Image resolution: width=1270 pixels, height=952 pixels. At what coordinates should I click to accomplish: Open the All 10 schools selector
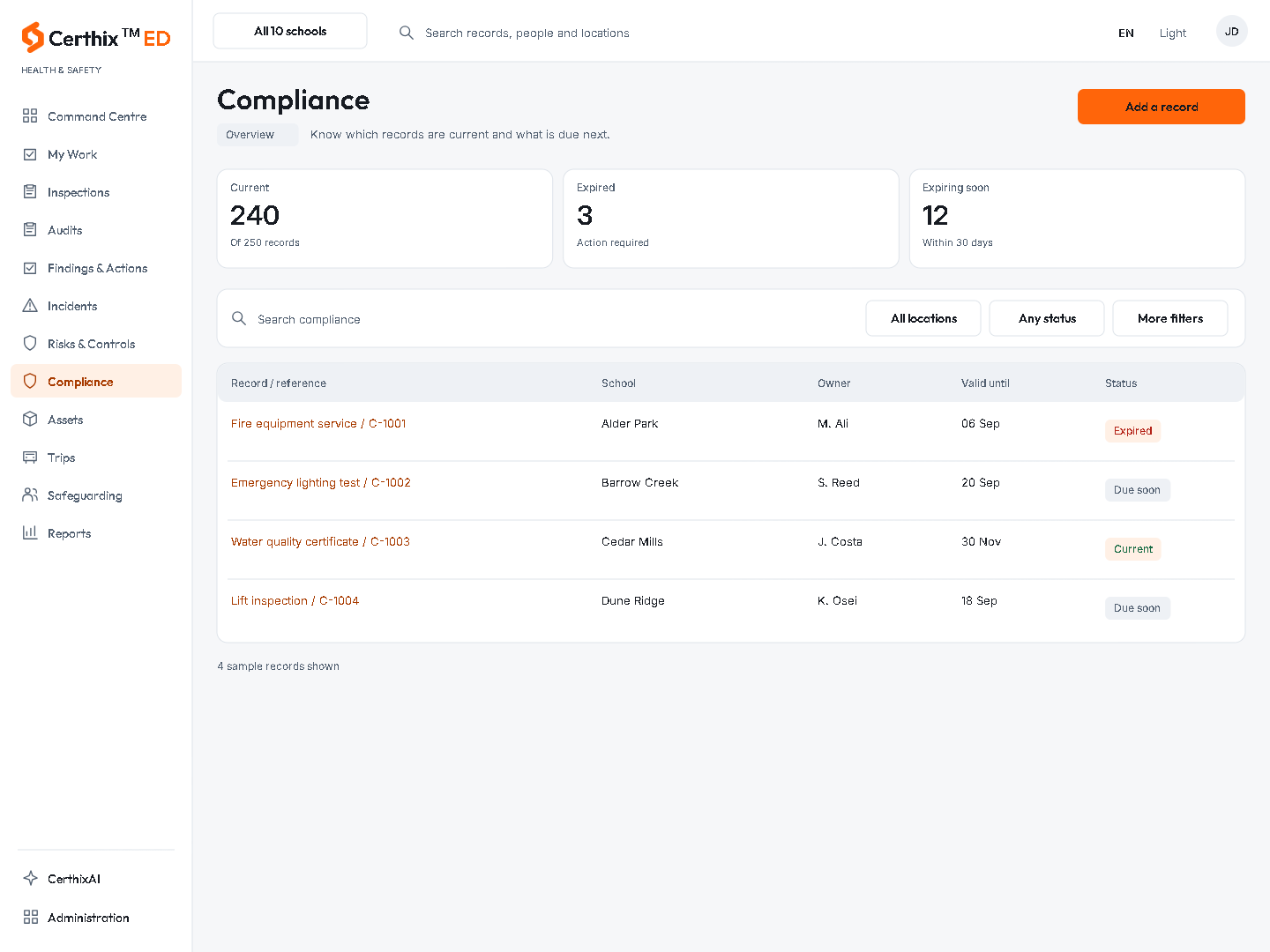(x=290, y=31)
